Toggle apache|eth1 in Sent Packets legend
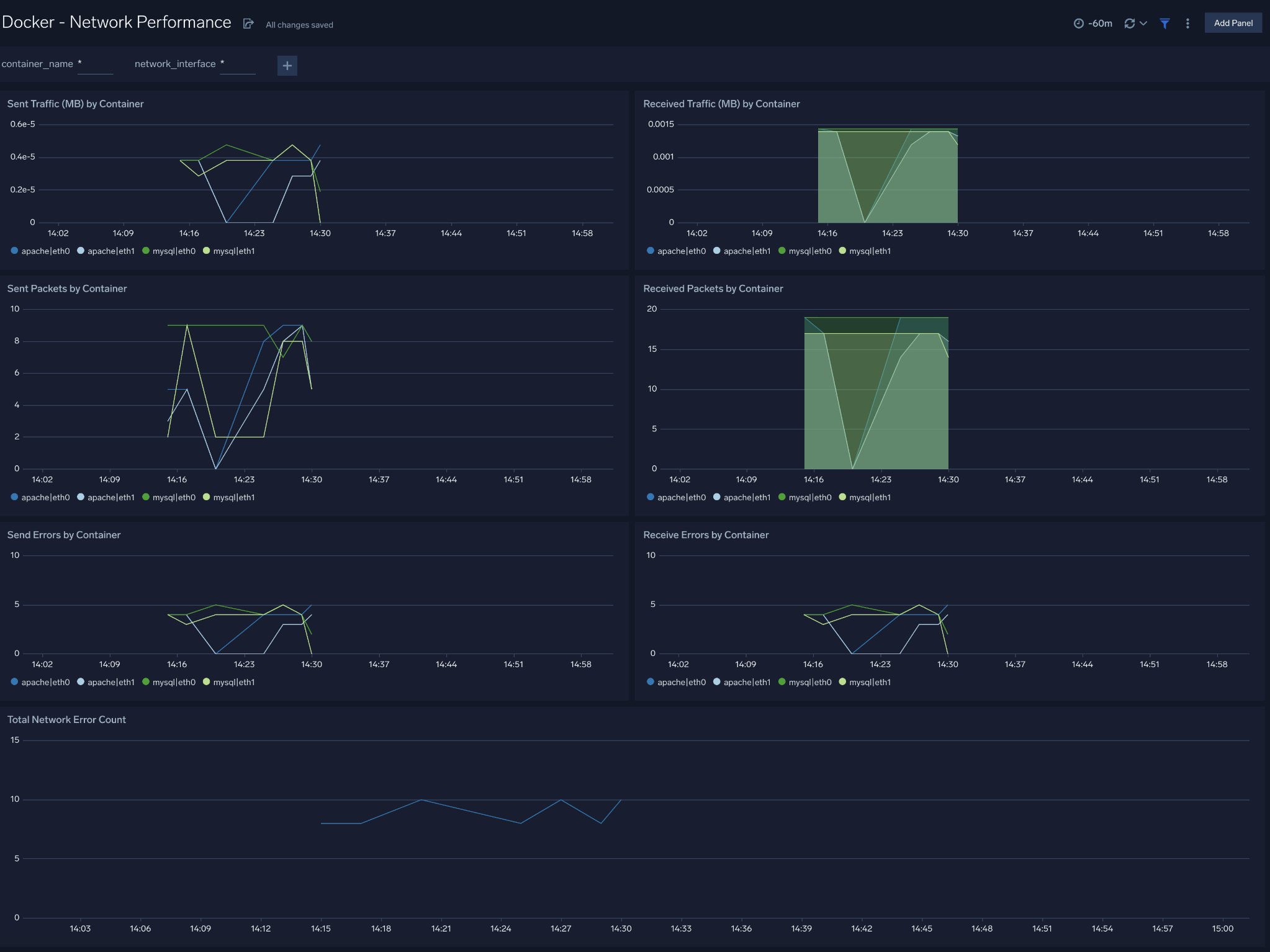This screenshot has width=1270, height=952. [x=110, y=497]
